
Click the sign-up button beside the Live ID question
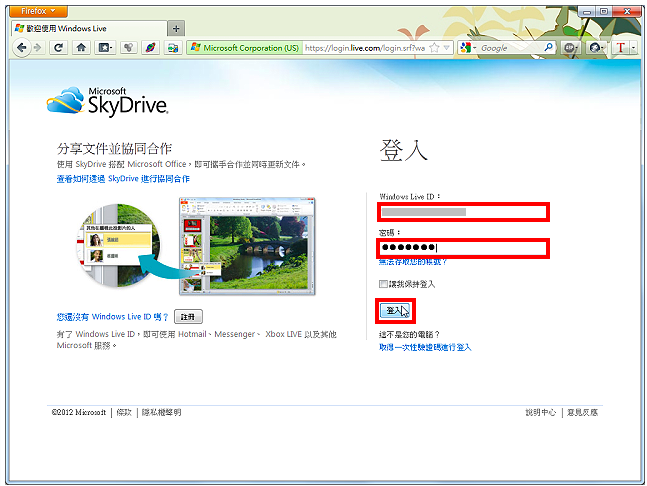(188, 317)
